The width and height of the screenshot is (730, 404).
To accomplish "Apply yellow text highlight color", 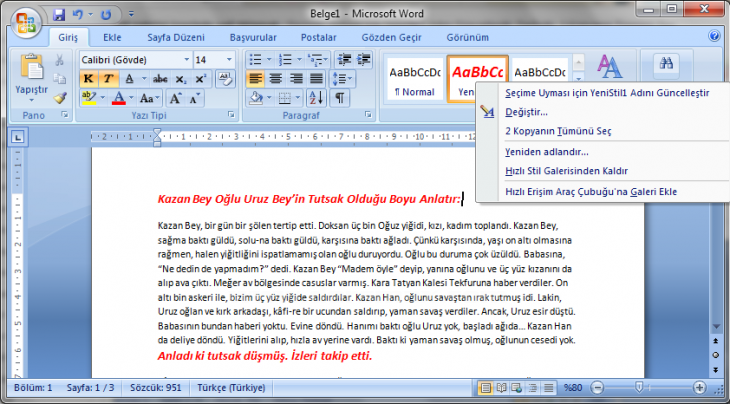I will (88, 98).
